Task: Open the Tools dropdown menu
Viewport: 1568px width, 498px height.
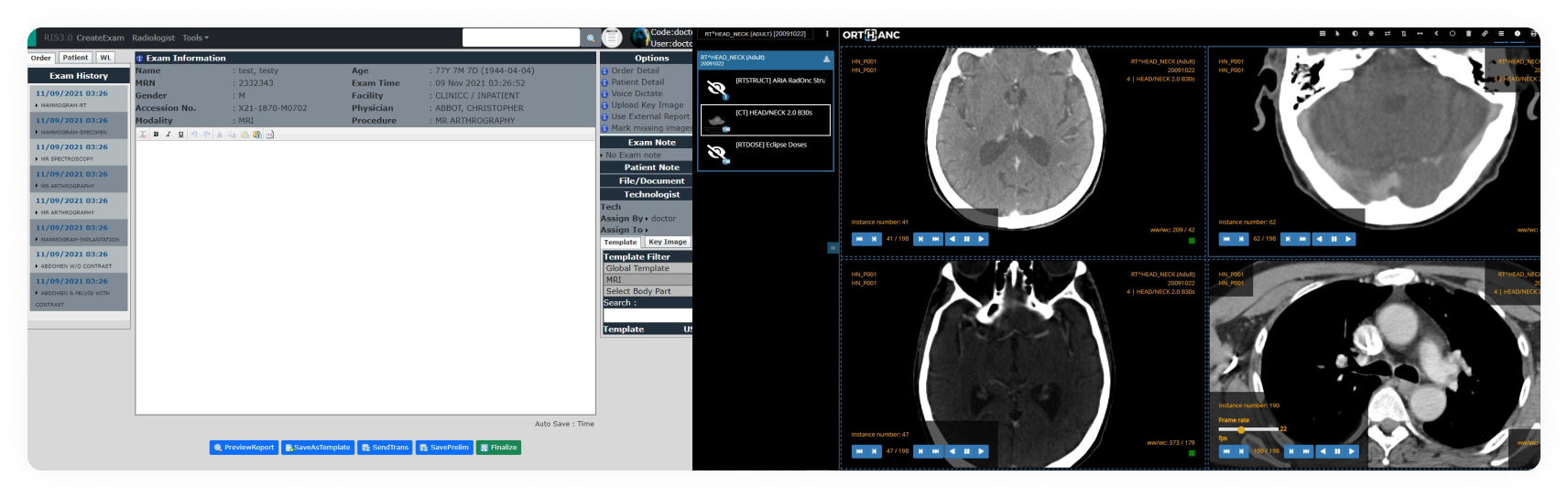Action: click(195, 38)
